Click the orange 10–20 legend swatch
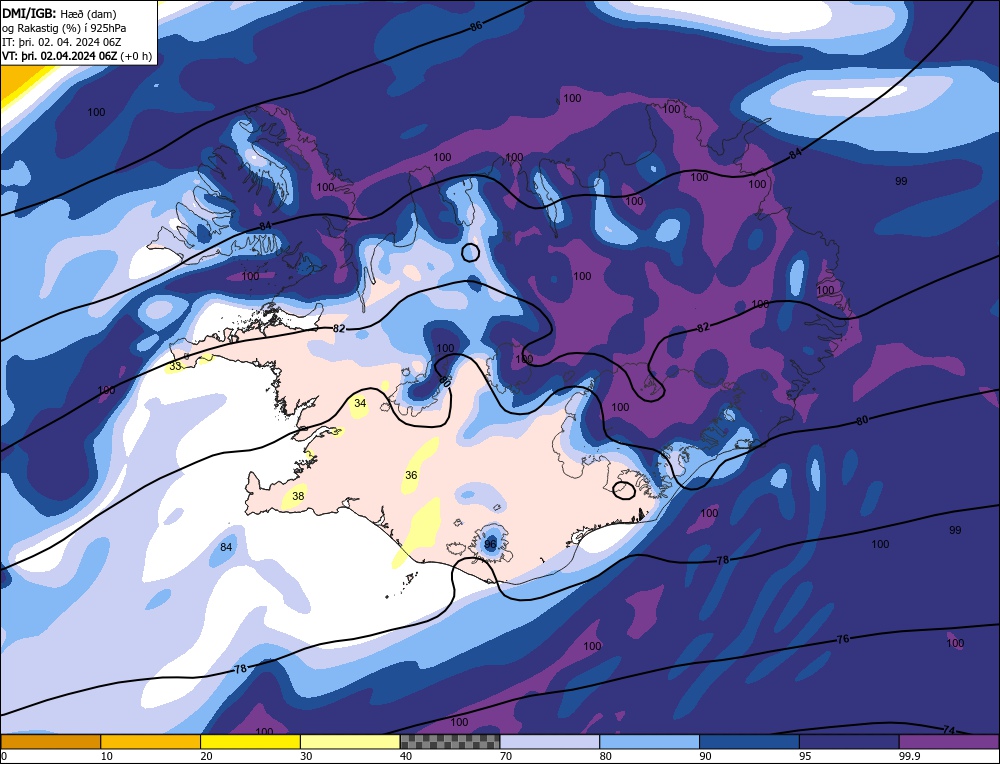 [x=151, y=741]
